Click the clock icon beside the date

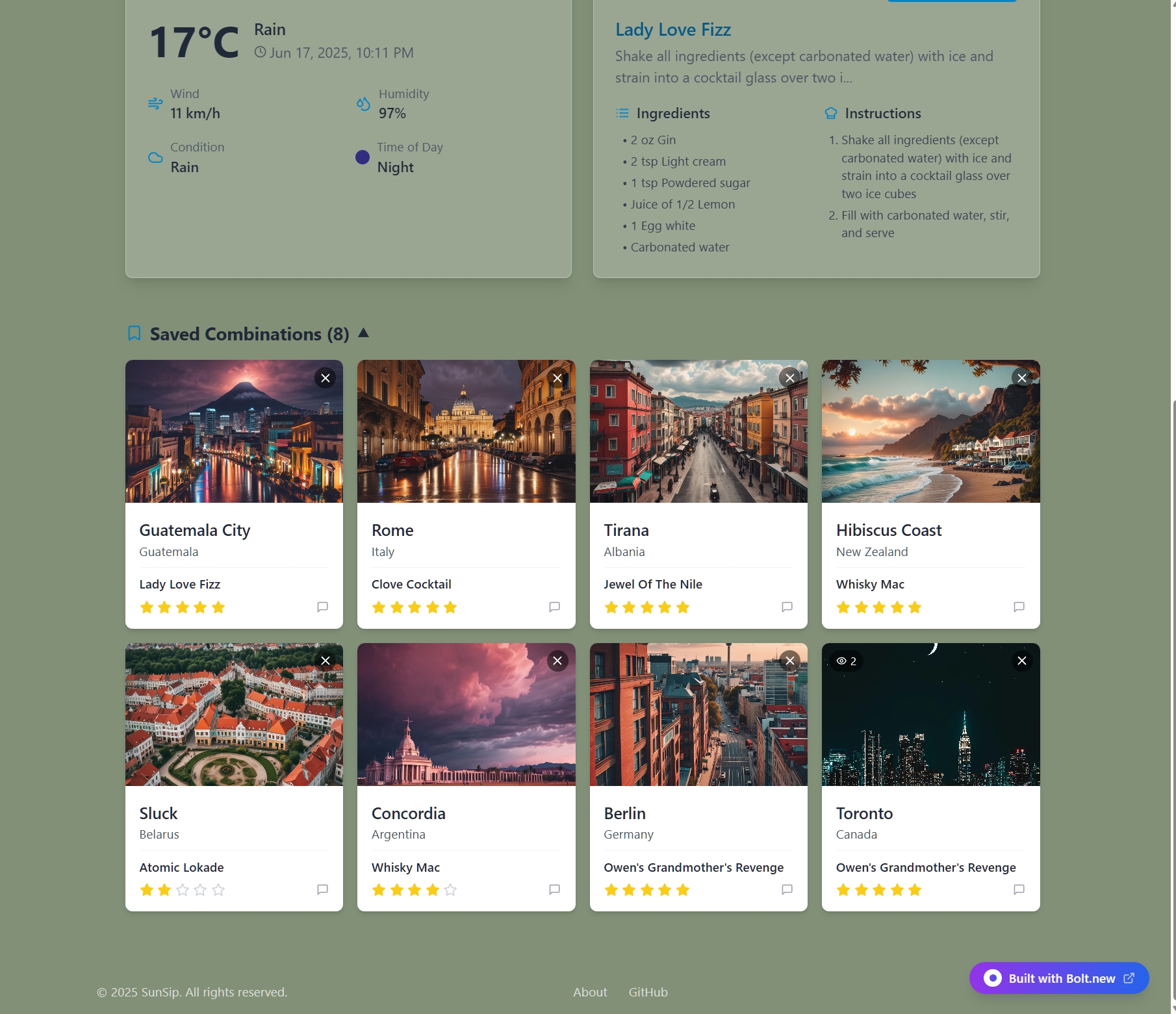[x=260, y=52]
